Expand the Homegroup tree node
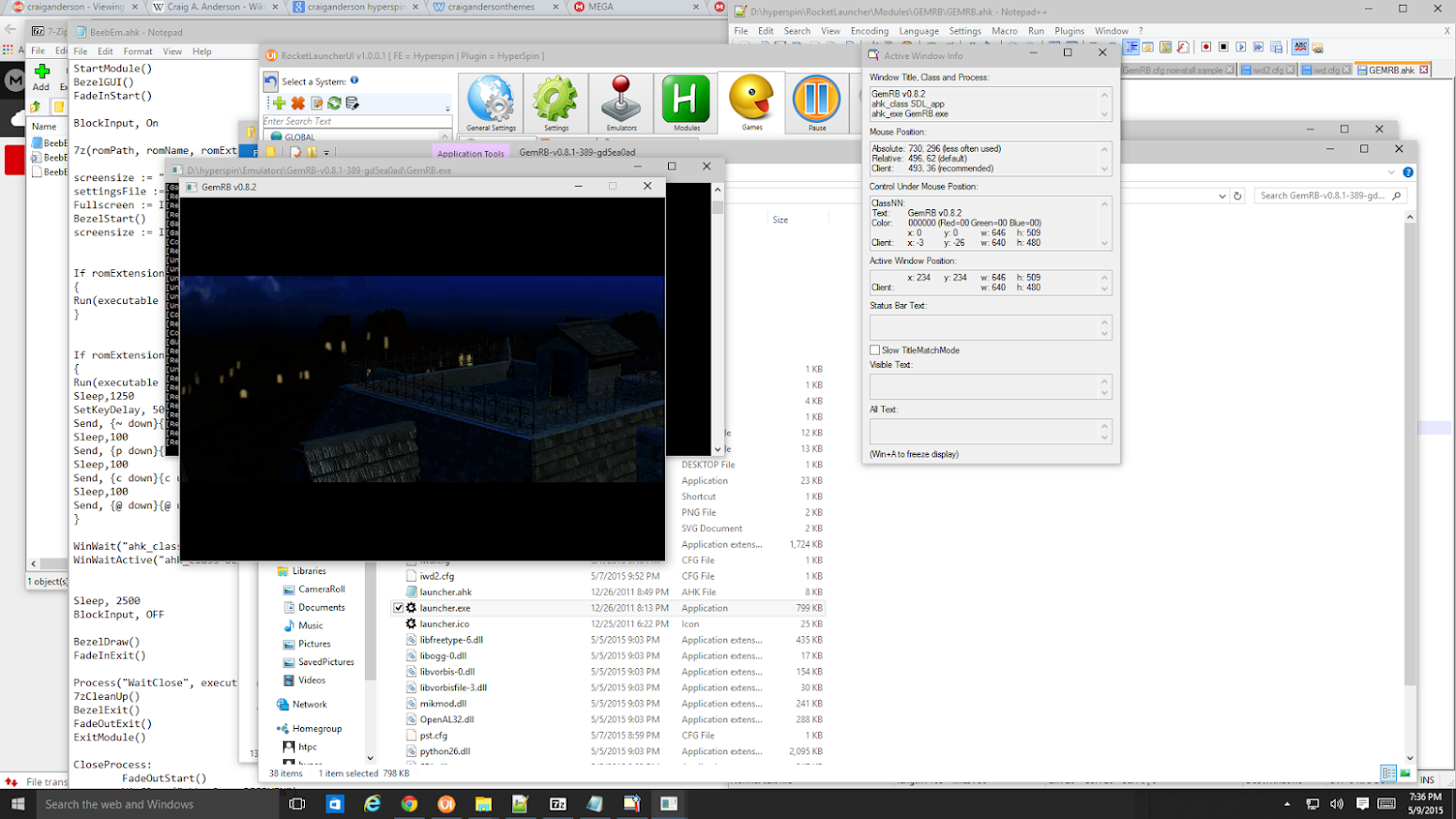Screen dimensions: 1456x819 pos(270,729)
